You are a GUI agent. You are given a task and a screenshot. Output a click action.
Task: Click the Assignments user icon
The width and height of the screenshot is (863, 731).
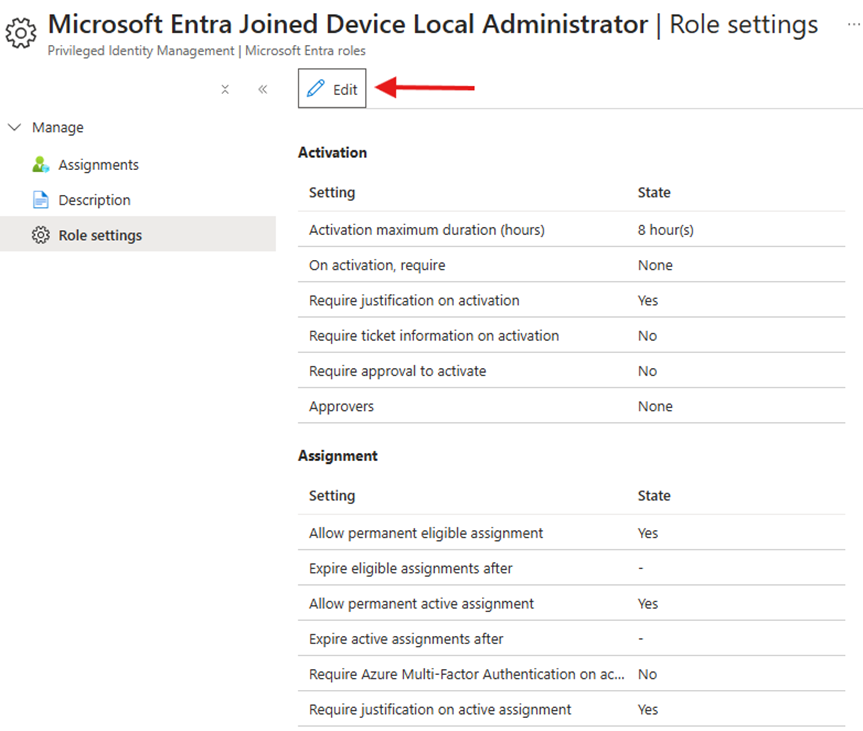(x=41, y=165)
